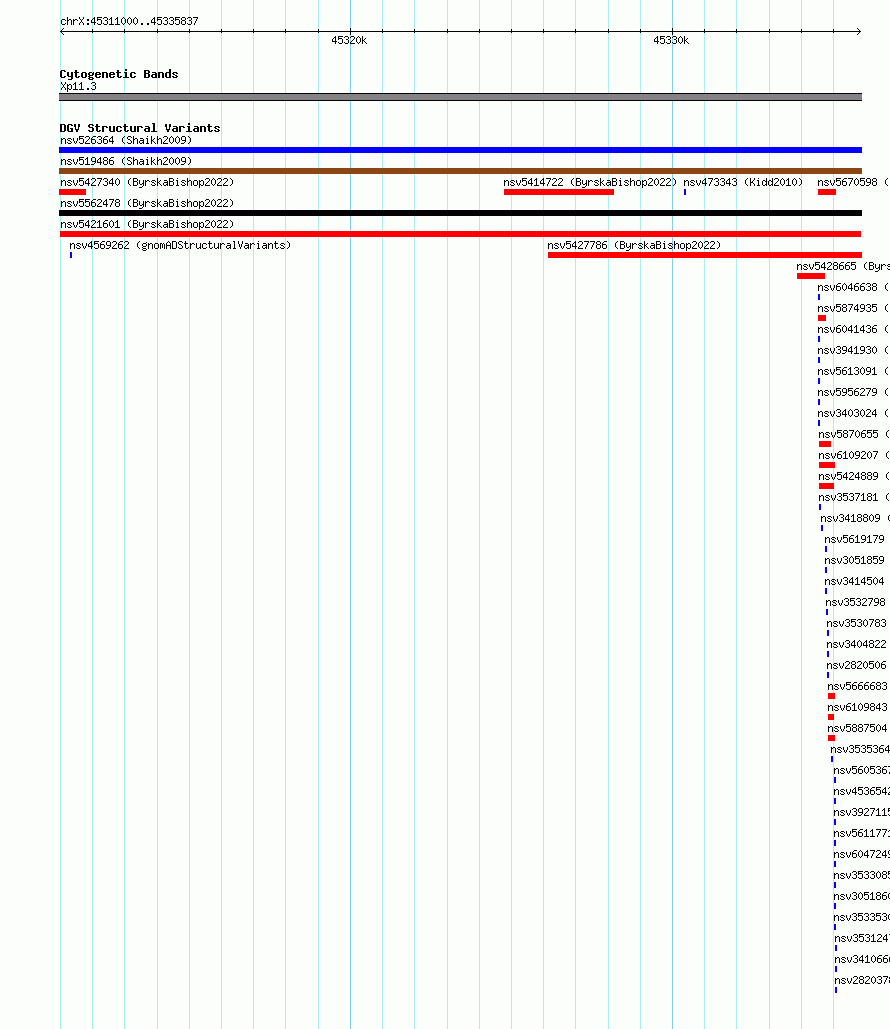890x1029 pixels.
Task: Click the nsv5421601 (ByrskaBishop2022) label
Action: point(147,224)
